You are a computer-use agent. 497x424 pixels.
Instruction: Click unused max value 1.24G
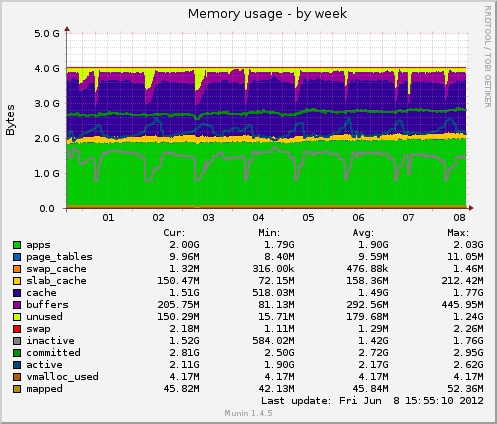[x=468, y=317]
